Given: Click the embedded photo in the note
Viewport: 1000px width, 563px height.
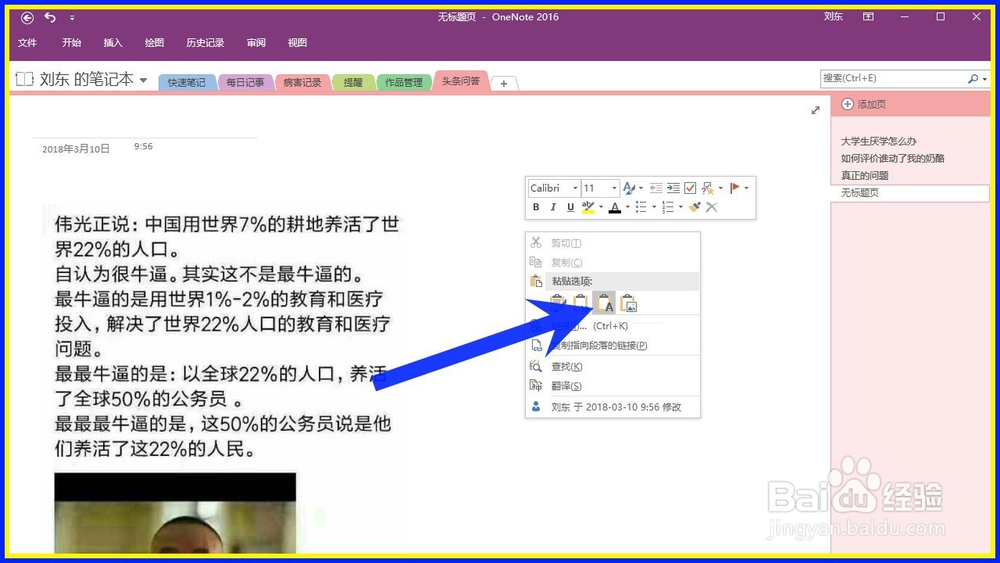Looking at the screenshot, I should (175, 513).
